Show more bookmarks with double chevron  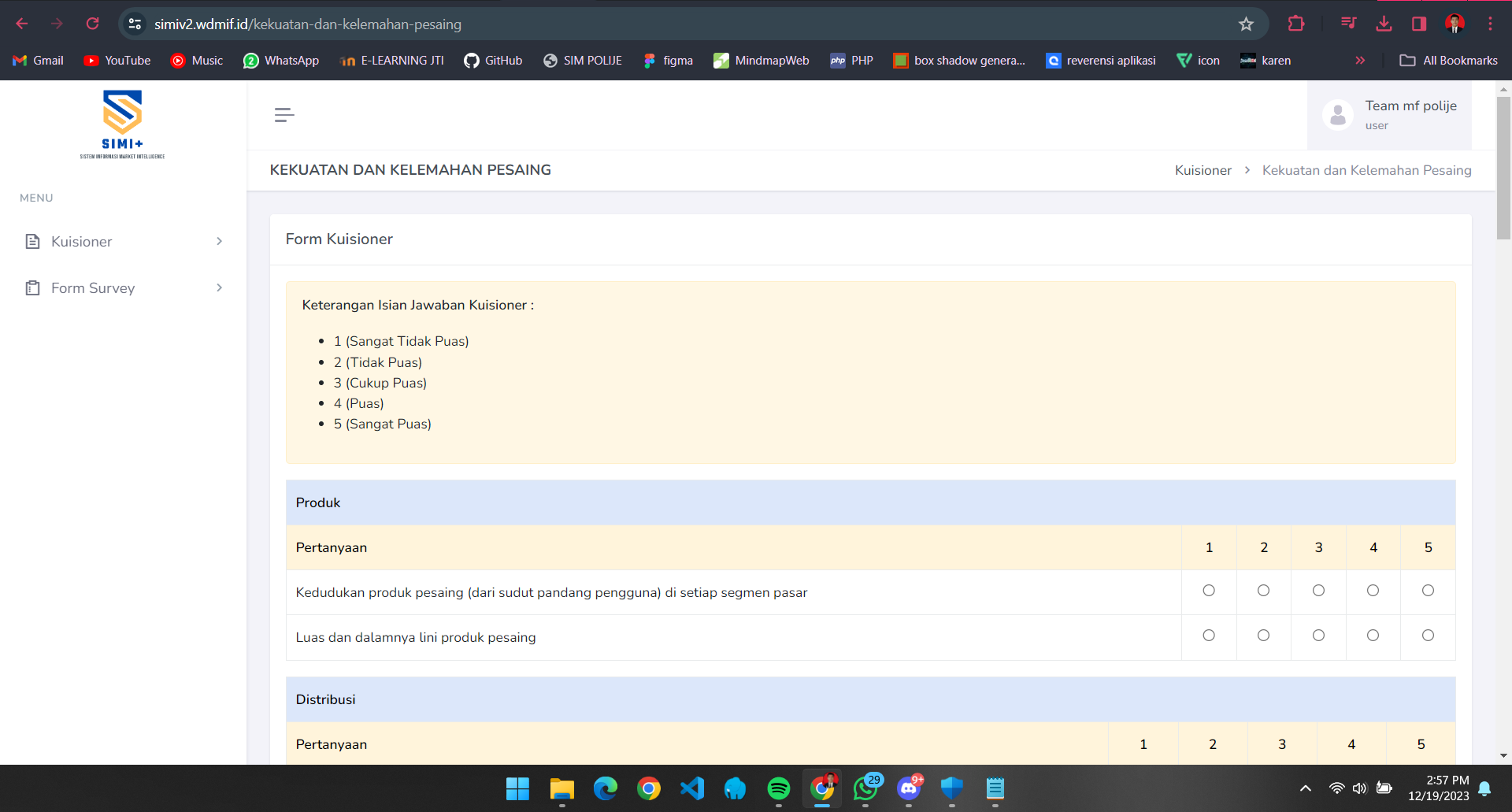[1360, 61]
